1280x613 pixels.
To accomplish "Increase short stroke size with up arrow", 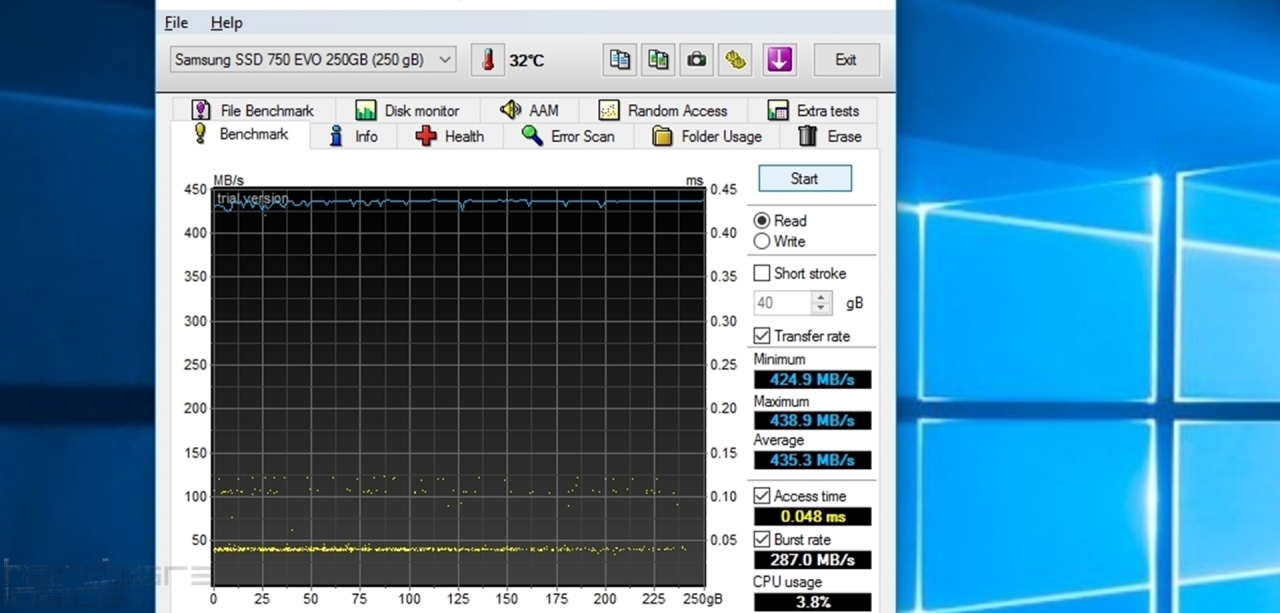I will (822, 297).
